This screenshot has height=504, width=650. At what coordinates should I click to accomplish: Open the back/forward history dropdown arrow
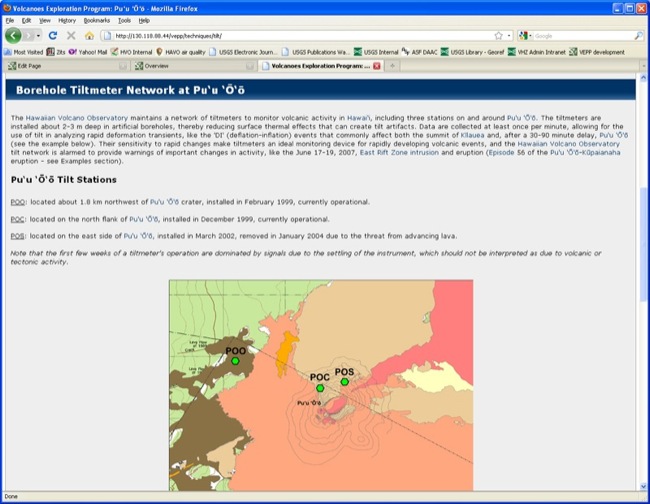pyautogui.click(x=38, y=36)
